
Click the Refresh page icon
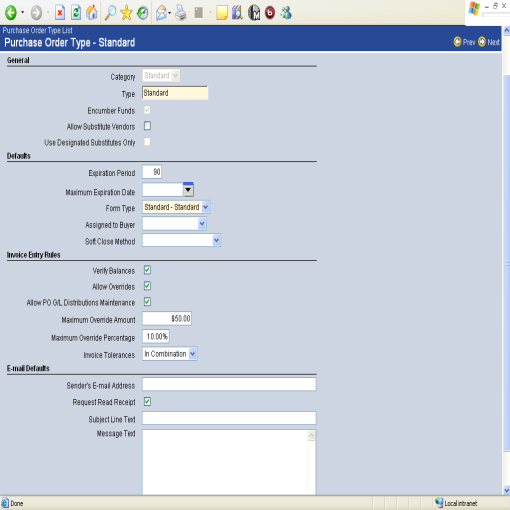click(76, 13)
